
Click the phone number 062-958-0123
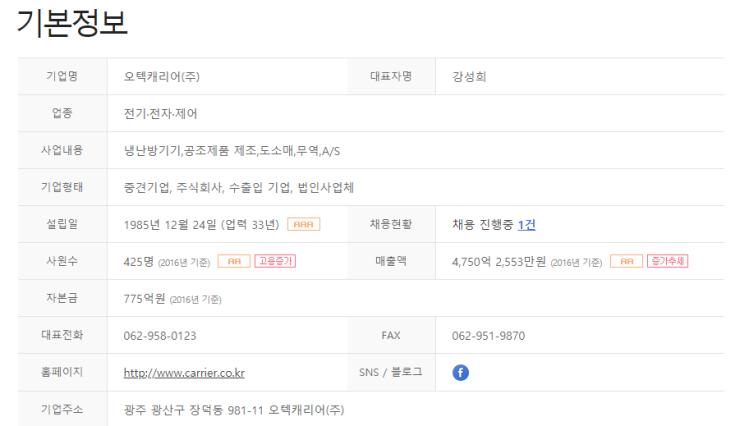[160, 336]
